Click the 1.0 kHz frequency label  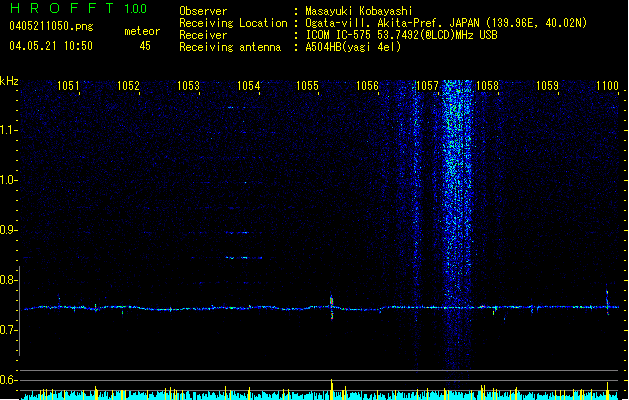[8, 180]
